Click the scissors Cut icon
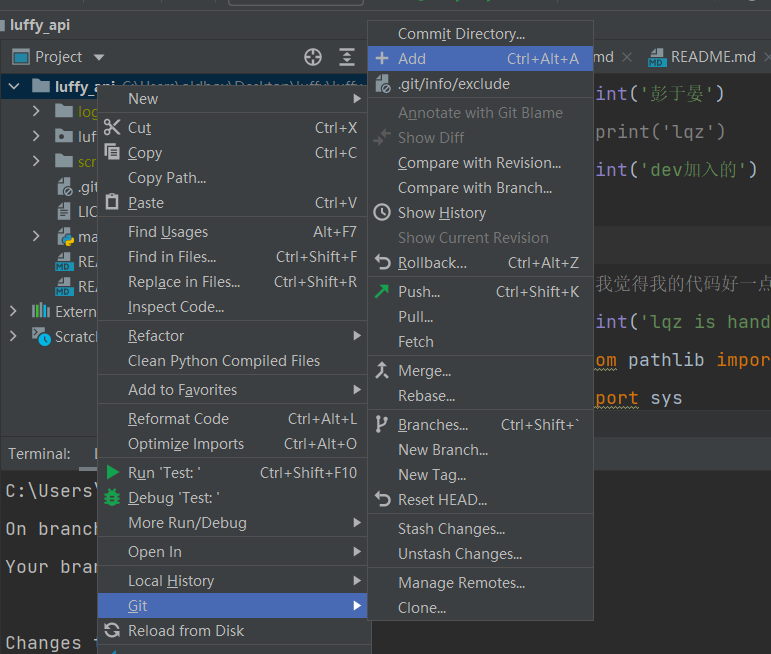This screenshot has height=654, width=771. pos(112,128)
